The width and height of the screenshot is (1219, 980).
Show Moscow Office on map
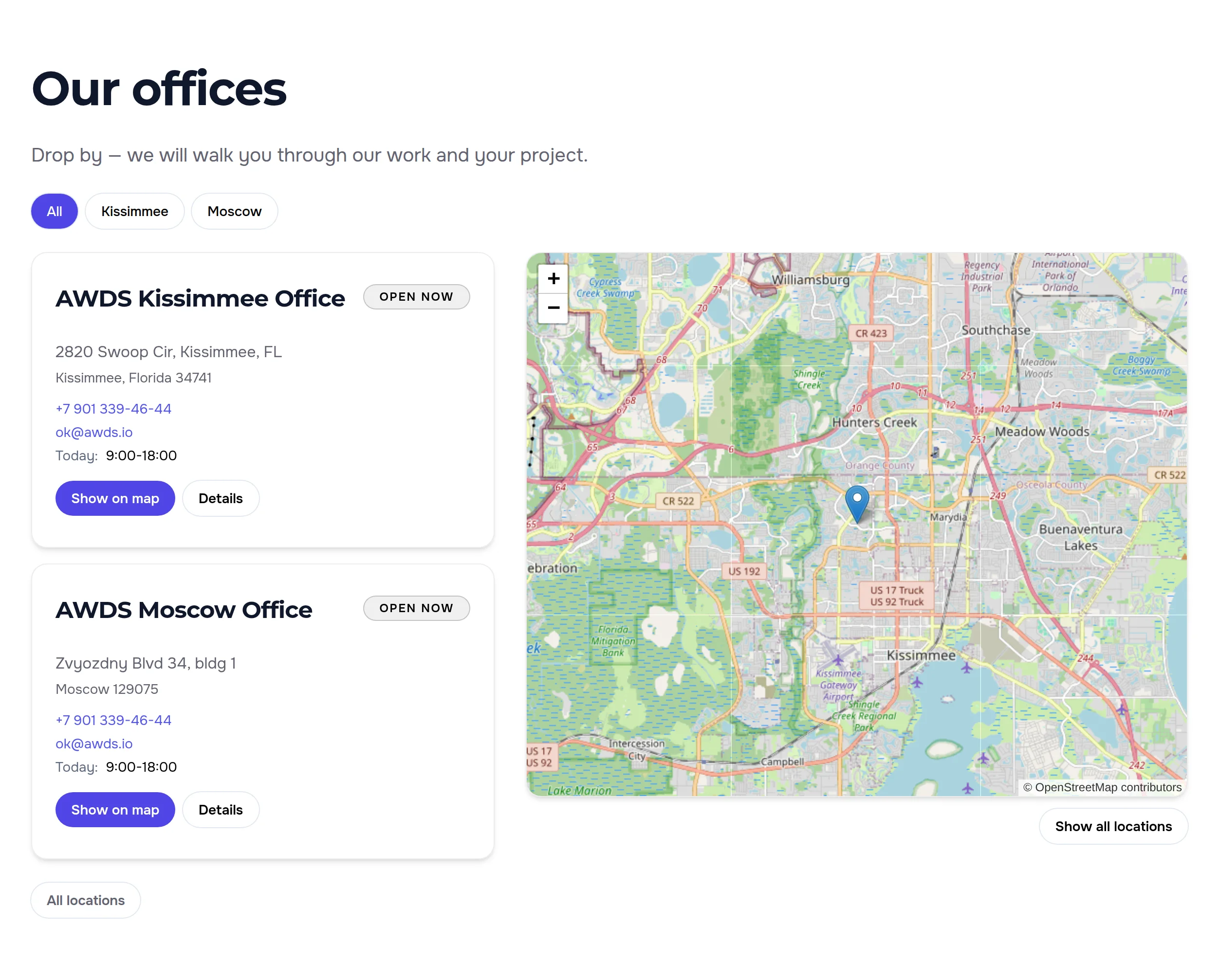point(115,810)
